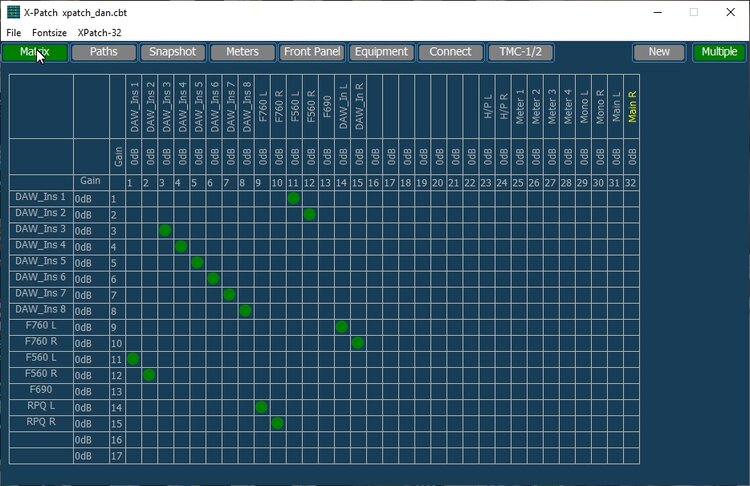Select the Meter 1 destination column header
The width and height of the screenshot is (750, 486).
(519, 107)
